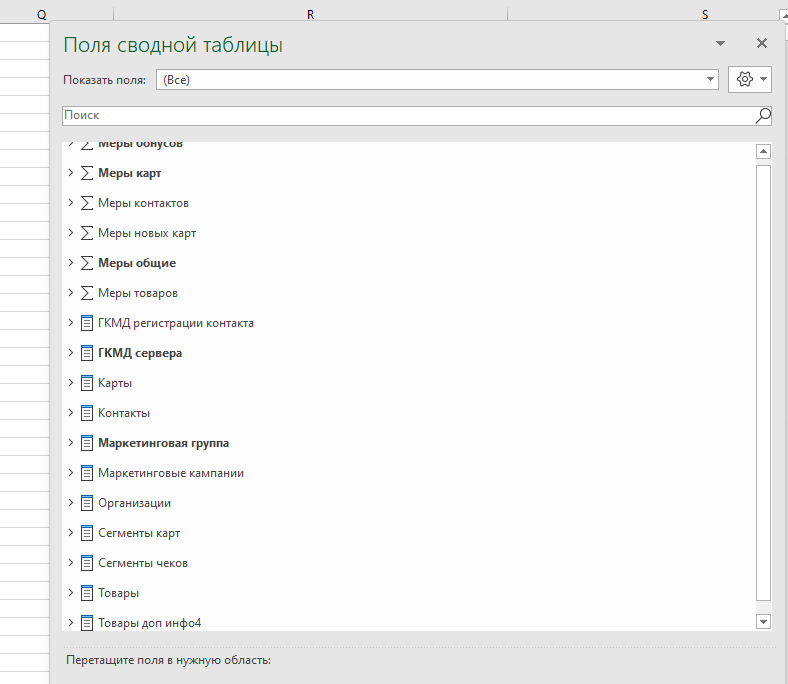Click scrollbar down arrow in field list
The width and height of the screenshot is (788, 684).
(x=764, y=622)
